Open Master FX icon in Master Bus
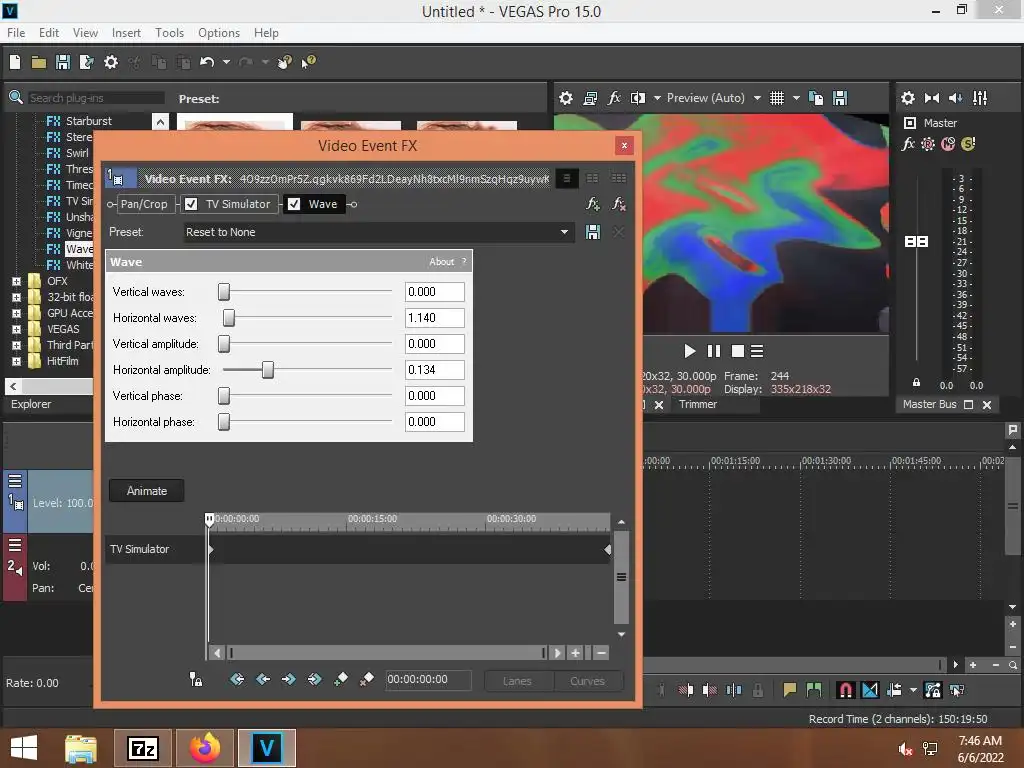The height and width of the screenshot is (768, 1024). (908, 144)
